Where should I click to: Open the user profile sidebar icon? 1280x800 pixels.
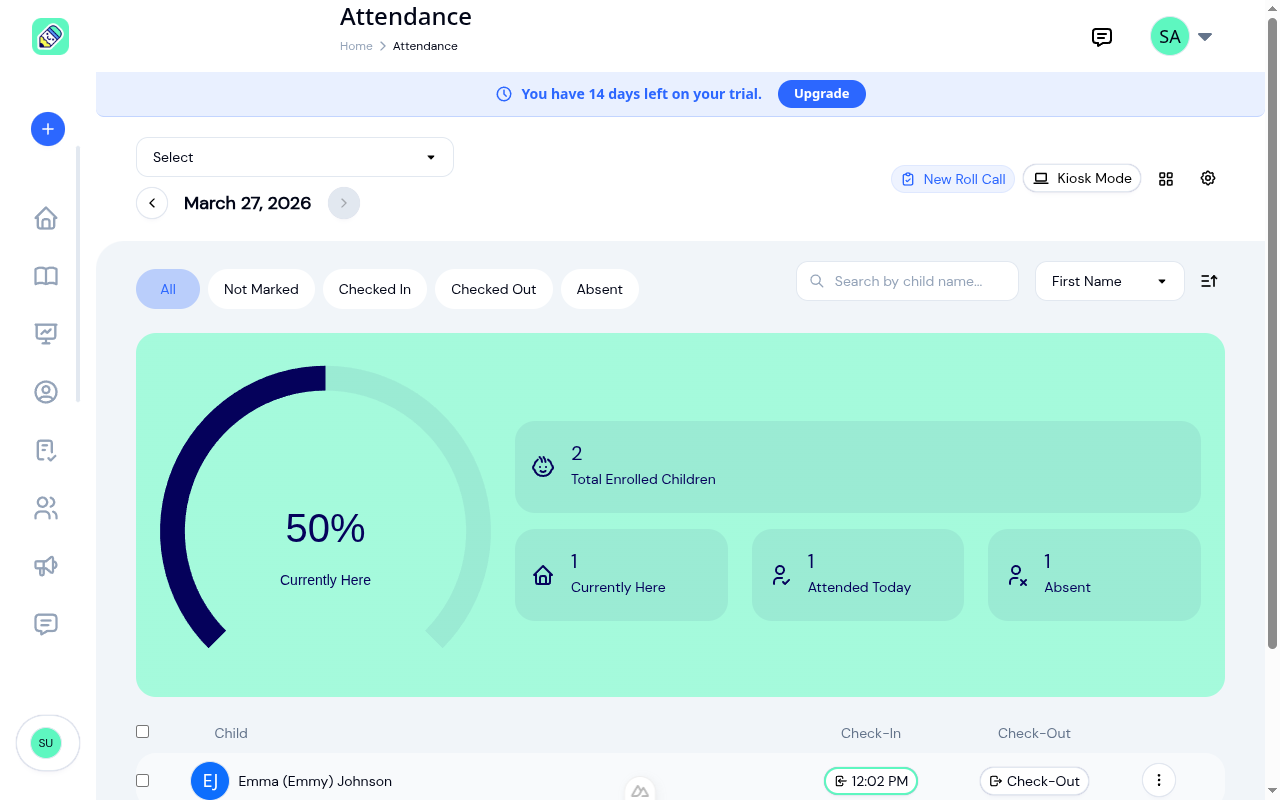coord(46,392)
